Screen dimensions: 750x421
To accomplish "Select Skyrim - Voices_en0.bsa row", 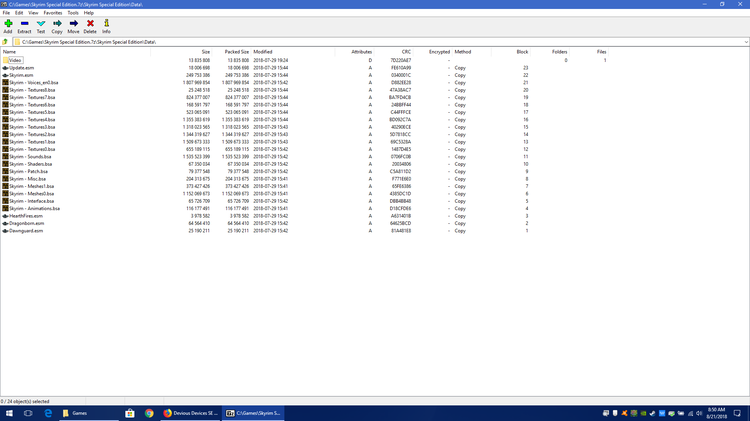I will (x=33, y=83).
